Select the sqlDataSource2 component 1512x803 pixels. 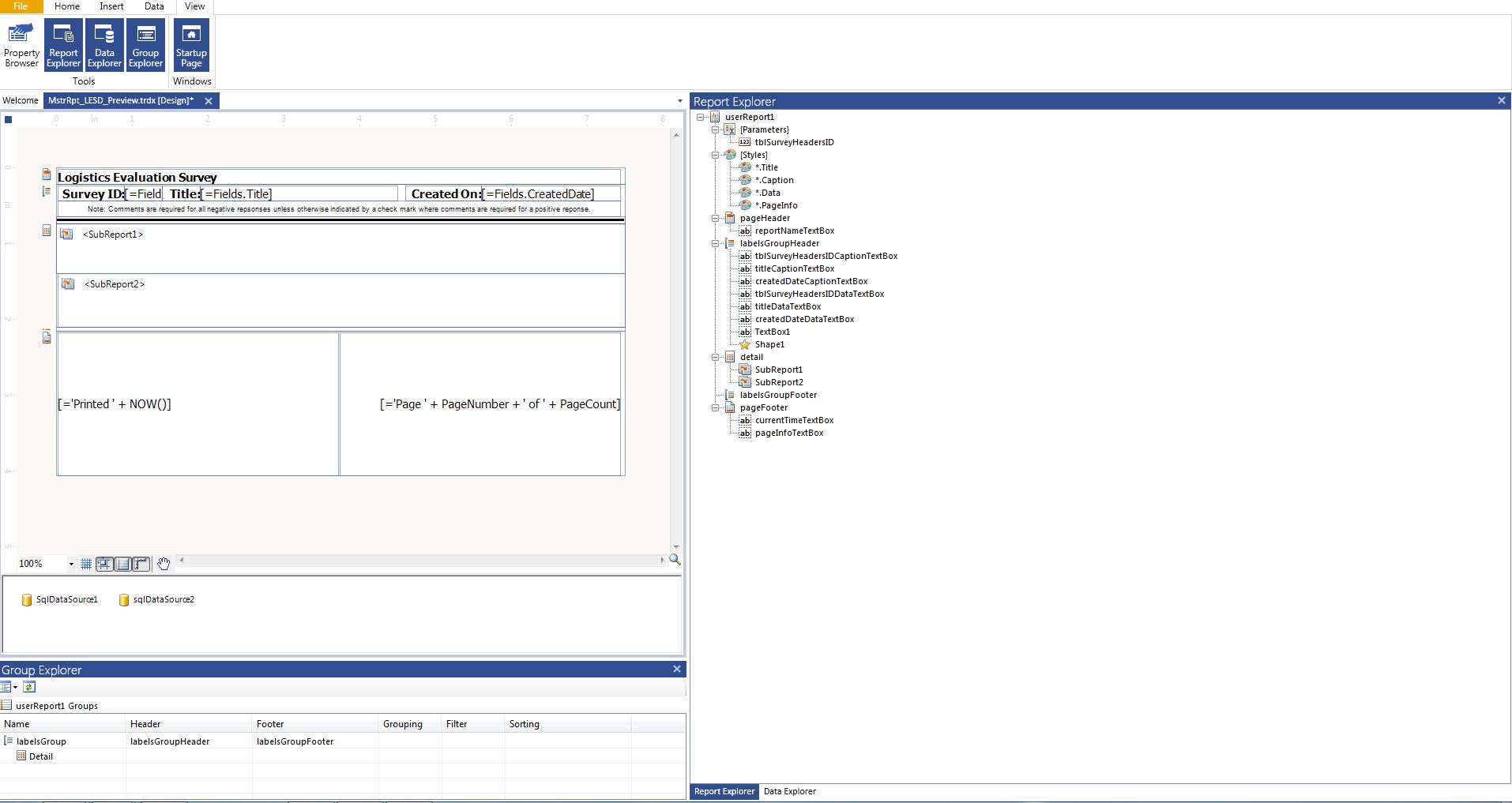coord(156,600)
